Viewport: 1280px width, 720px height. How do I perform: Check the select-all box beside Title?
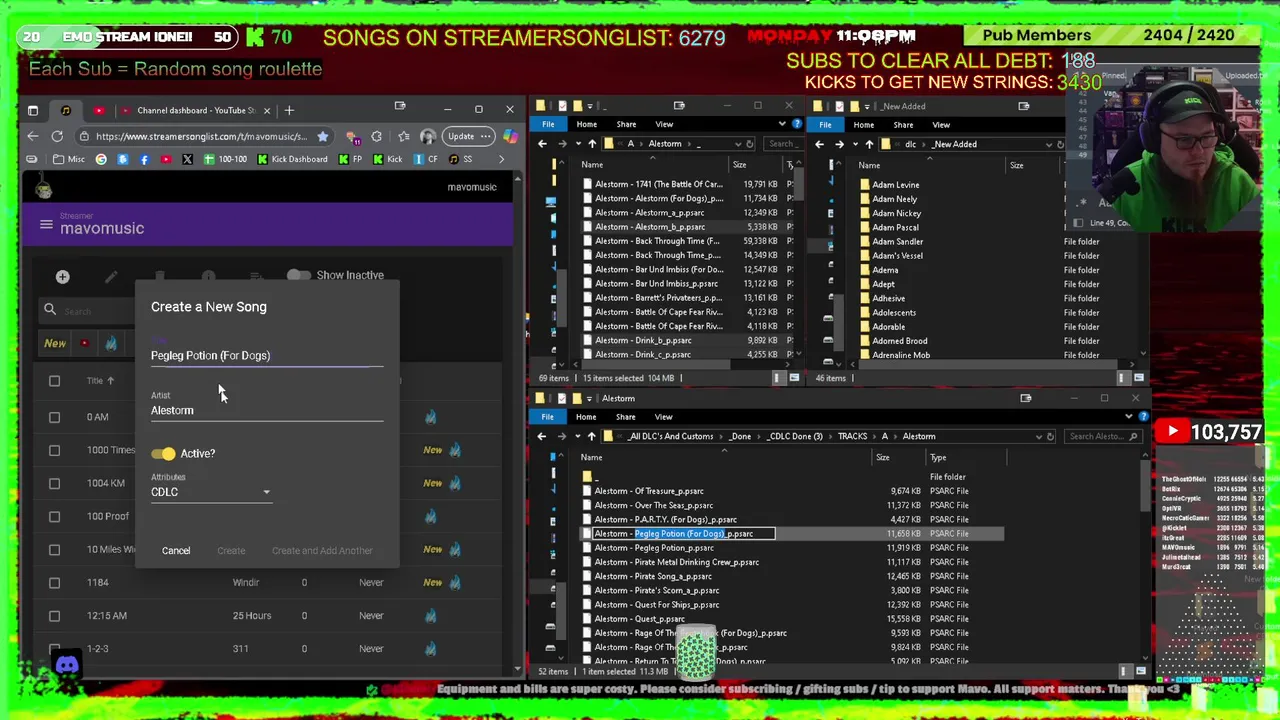(x=54, y=381)
